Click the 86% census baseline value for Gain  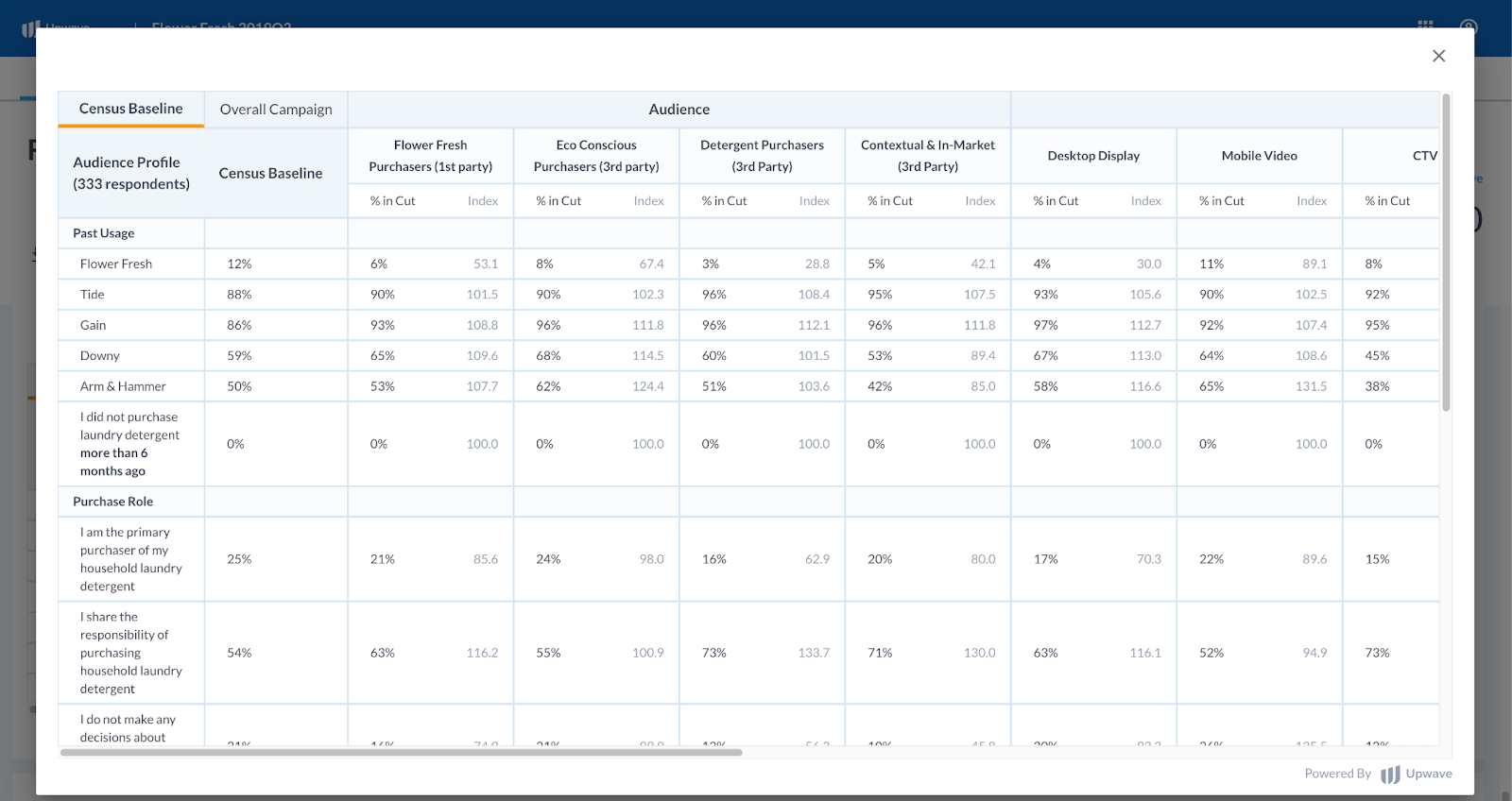click(x=239, y=325)
